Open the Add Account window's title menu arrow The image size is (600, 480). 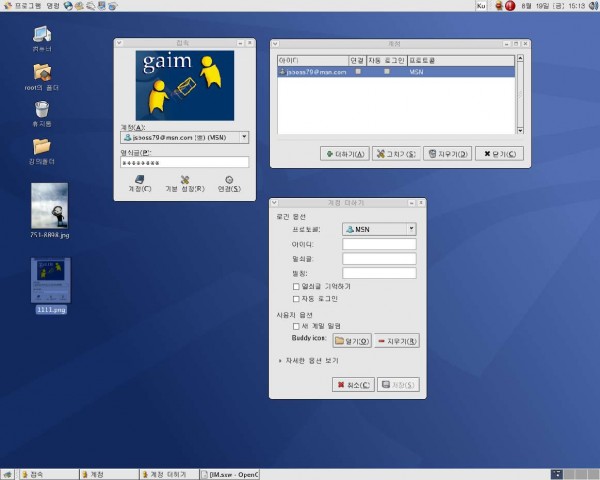274,203
